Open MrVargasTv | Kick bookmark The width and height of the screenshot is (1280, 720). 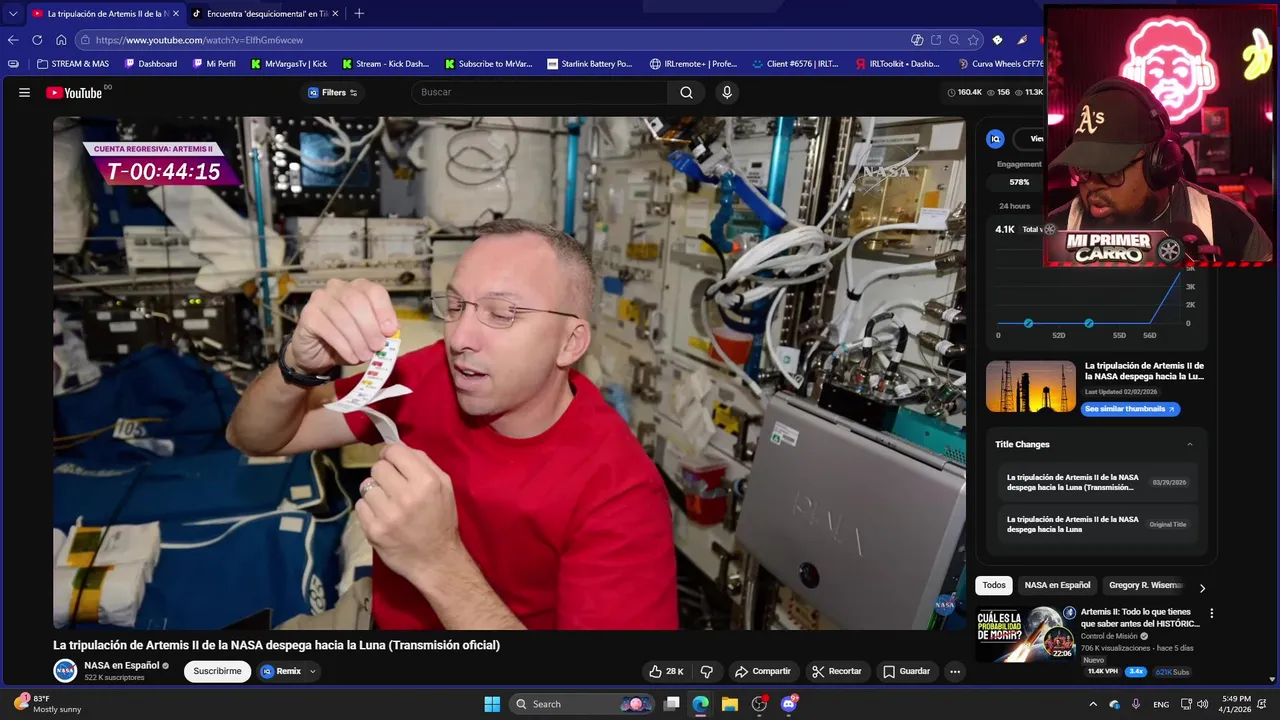point(289,63)
